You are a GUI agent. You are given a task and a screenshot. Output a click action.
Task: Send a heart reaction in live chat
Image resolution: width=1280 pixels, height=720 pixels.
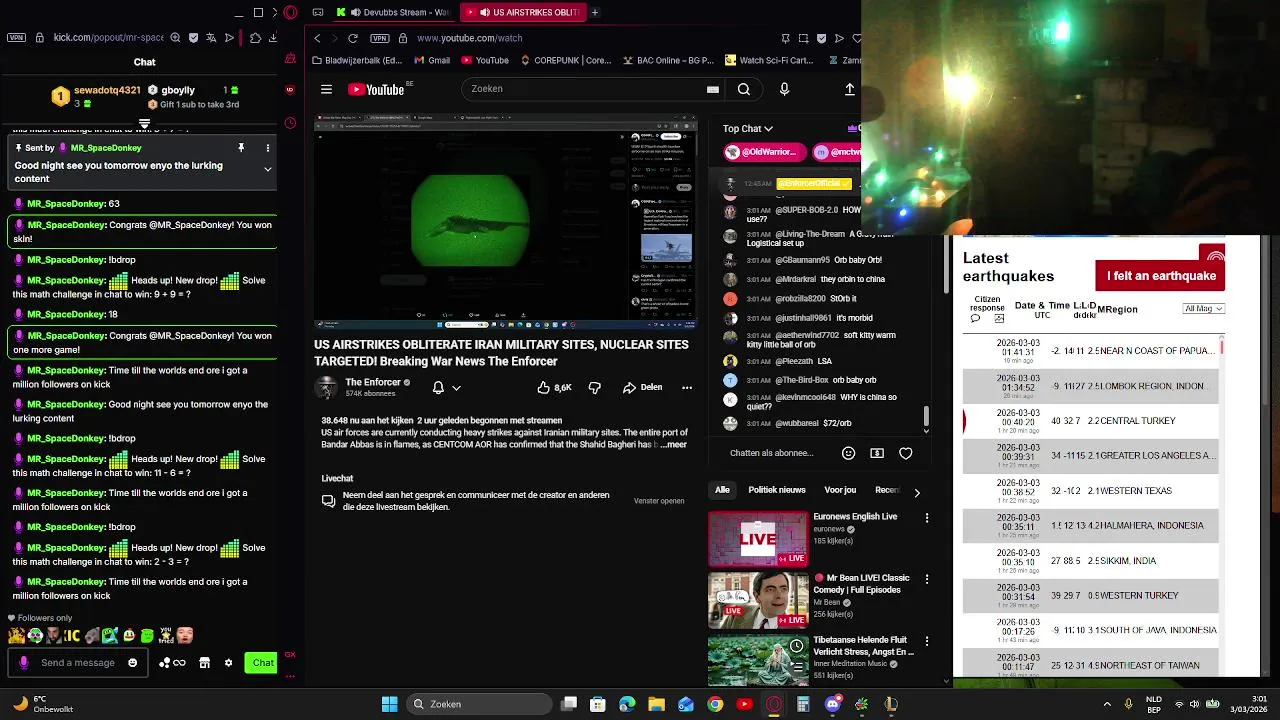(x=905, y=453)
